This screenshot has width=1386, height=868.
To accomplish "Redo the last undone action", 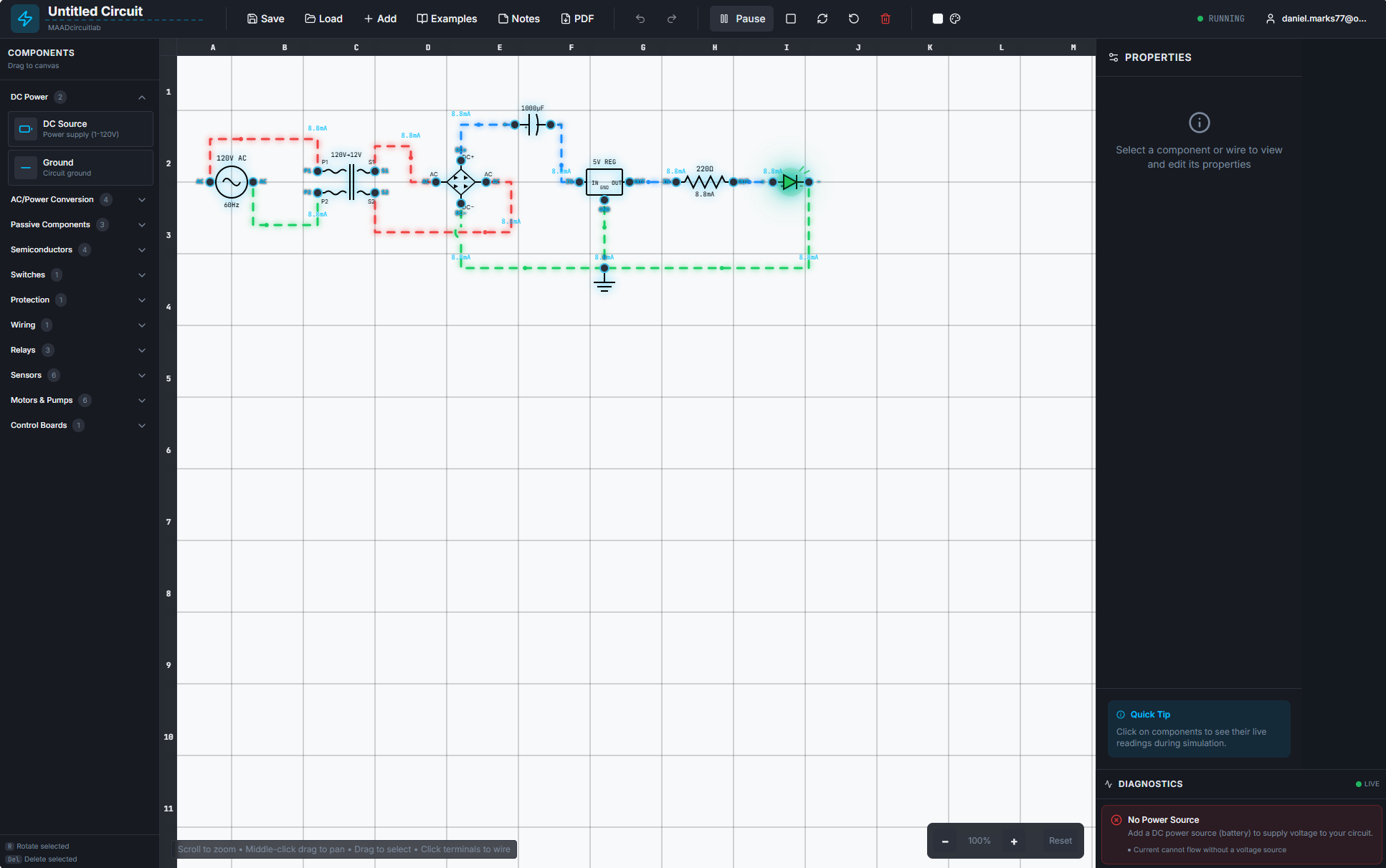I will 672,19.
